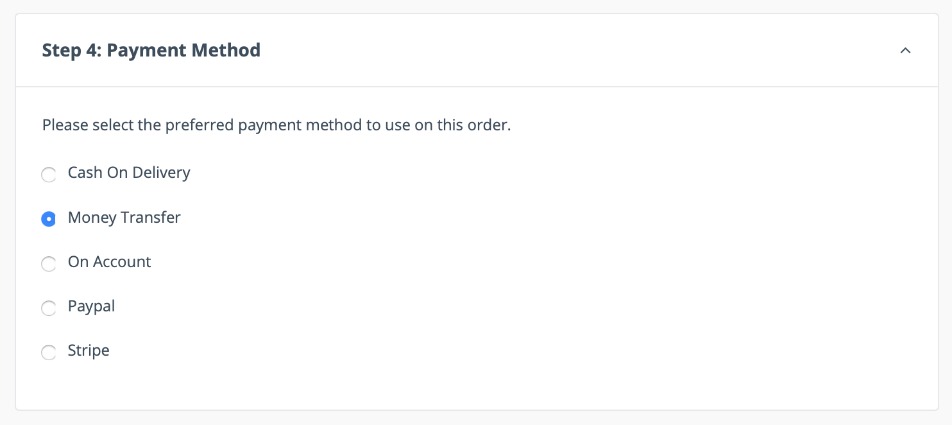Click the "On Account" label text
Viewport: 952px width, 425px height.
pos(109,262)
